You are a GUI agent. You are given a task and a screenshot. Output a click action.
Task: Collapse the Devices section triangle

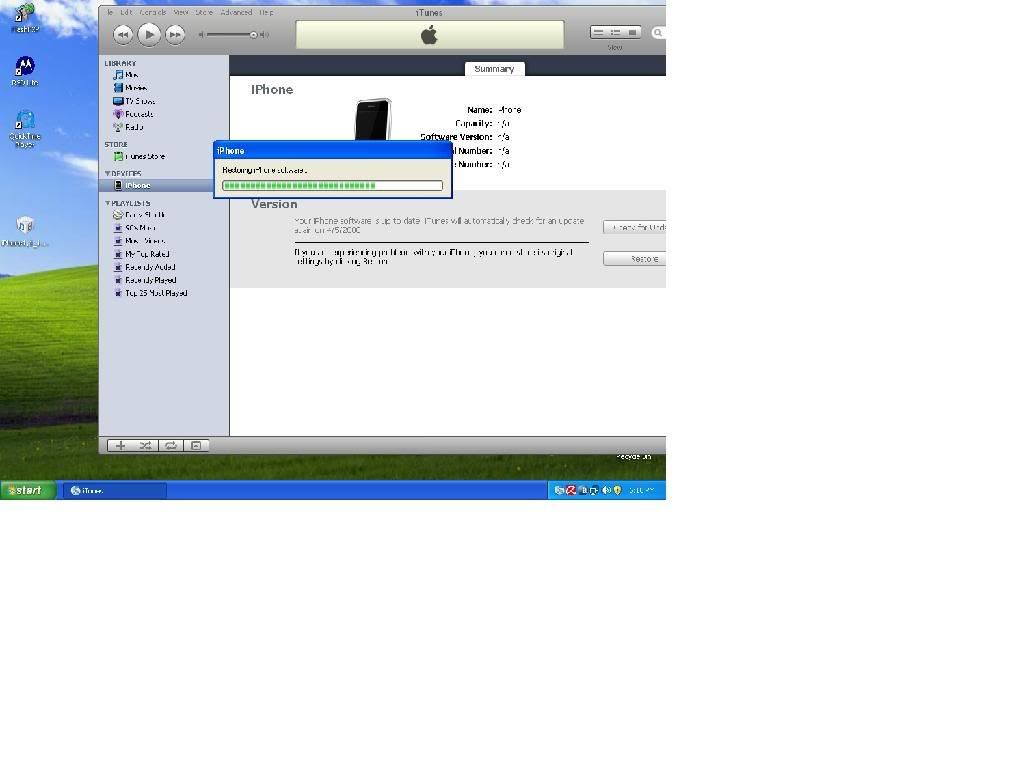107,174
